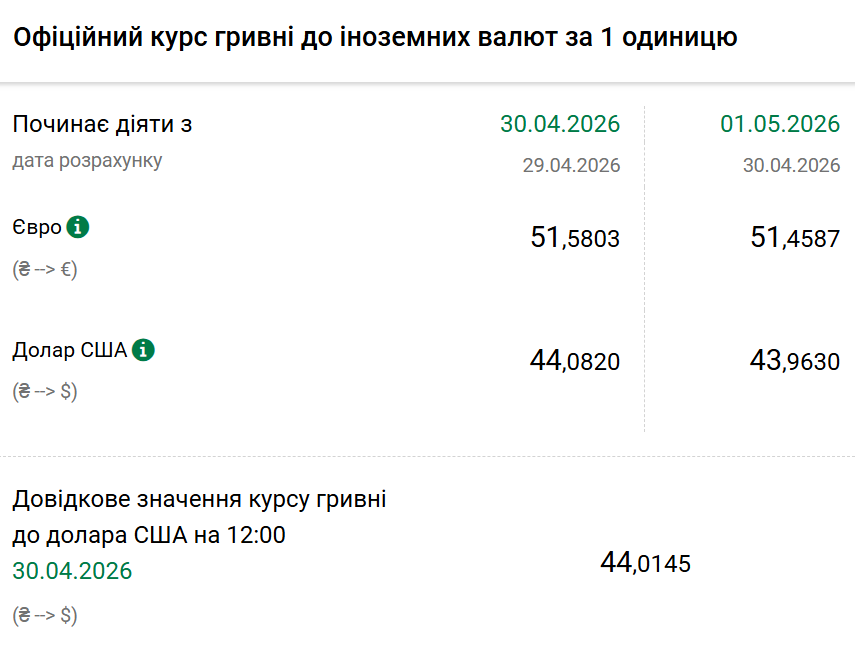855x654 pixels.
Task: Click the dollar rate 43,9630
Action: click(795, 361)
